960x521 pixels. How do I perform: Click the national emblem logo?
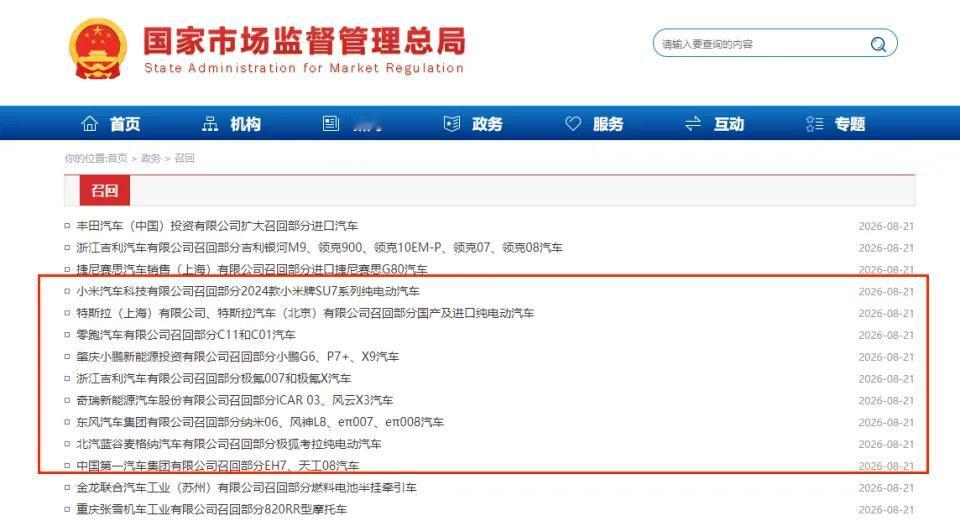(98, 49)
